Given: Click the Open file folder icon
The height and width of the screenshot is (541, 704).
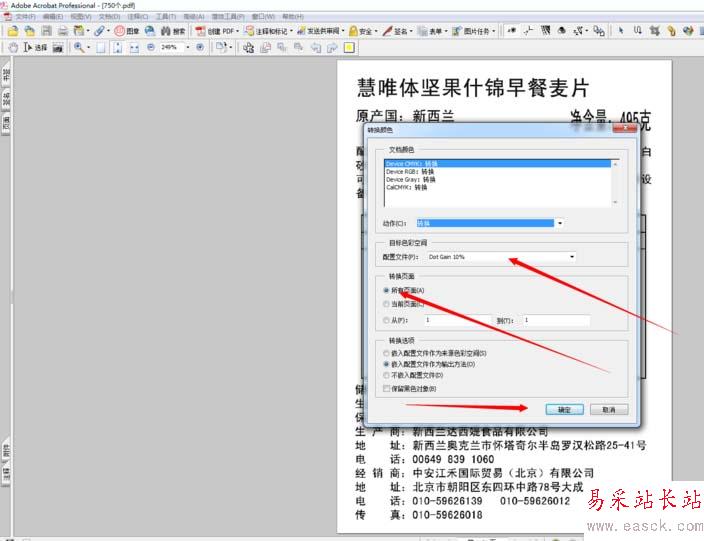Looking at the screenshot, I should [13, 31].
